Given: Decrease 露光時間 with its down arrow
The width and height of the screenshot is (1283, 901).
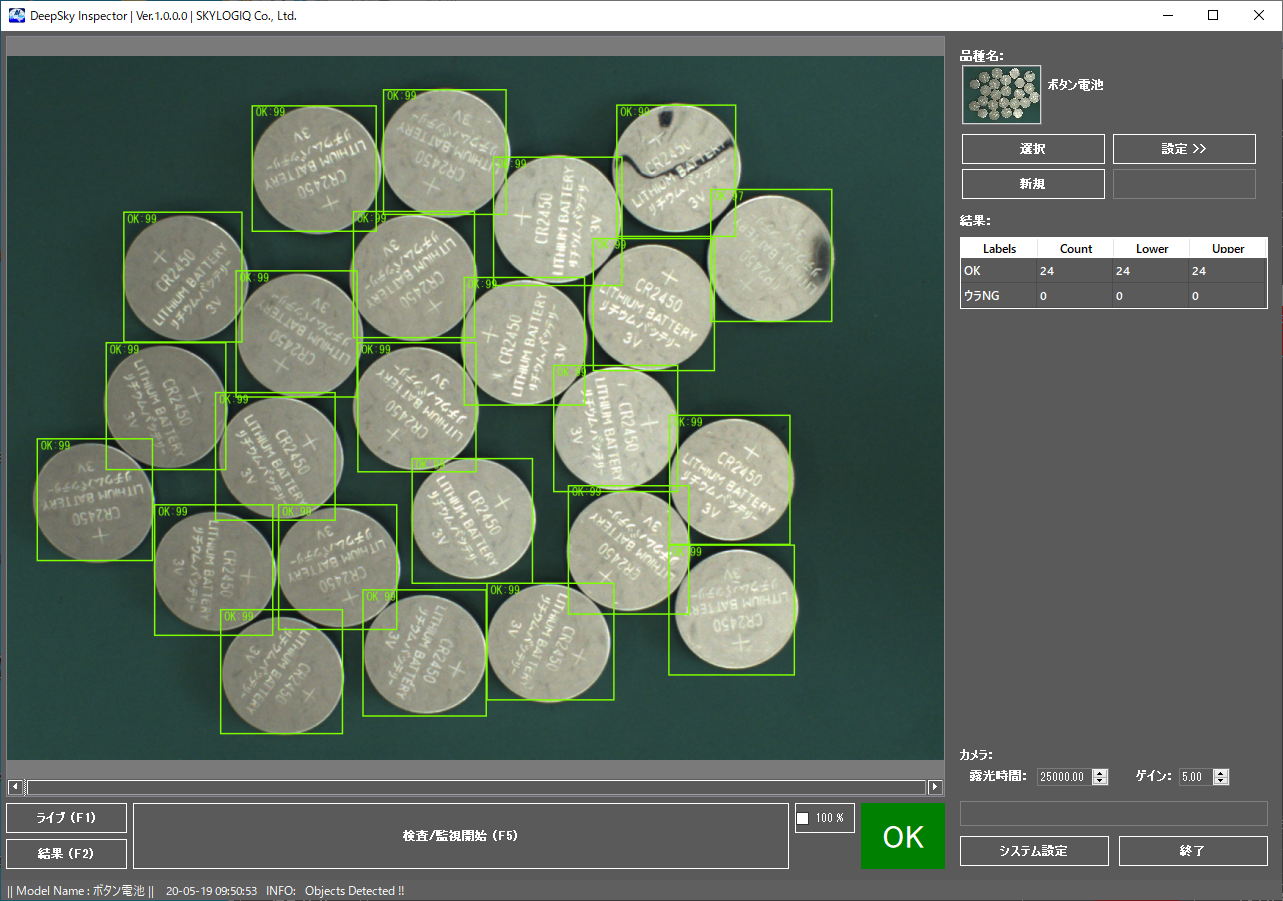Looking at the screenshot, I should tap(1100, 781).
